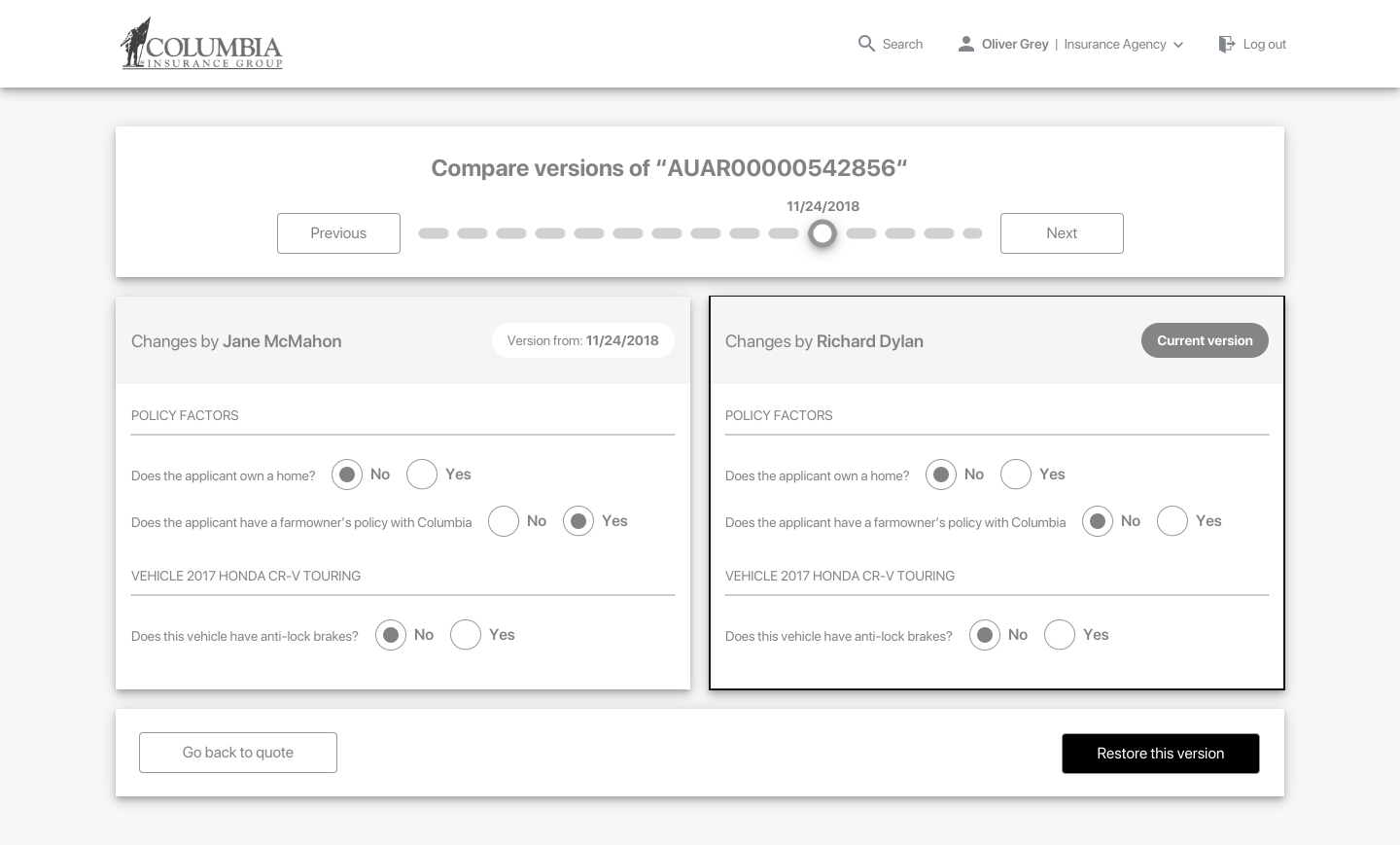Click the Version from 11/24/2018 badge
This screenshot has height=845, width=1400.
(x=583, y=340)
